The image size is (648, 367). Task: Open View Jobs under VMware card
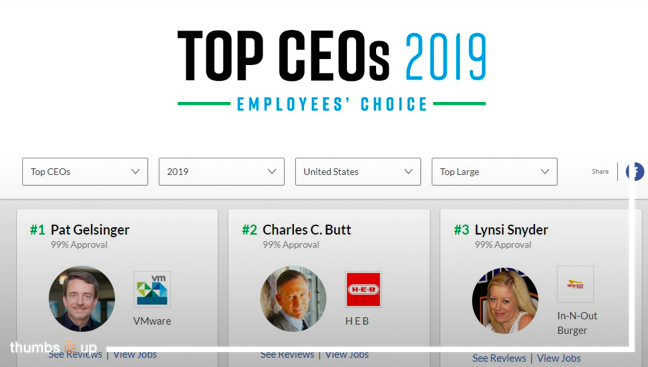click(x=135, y=354)
